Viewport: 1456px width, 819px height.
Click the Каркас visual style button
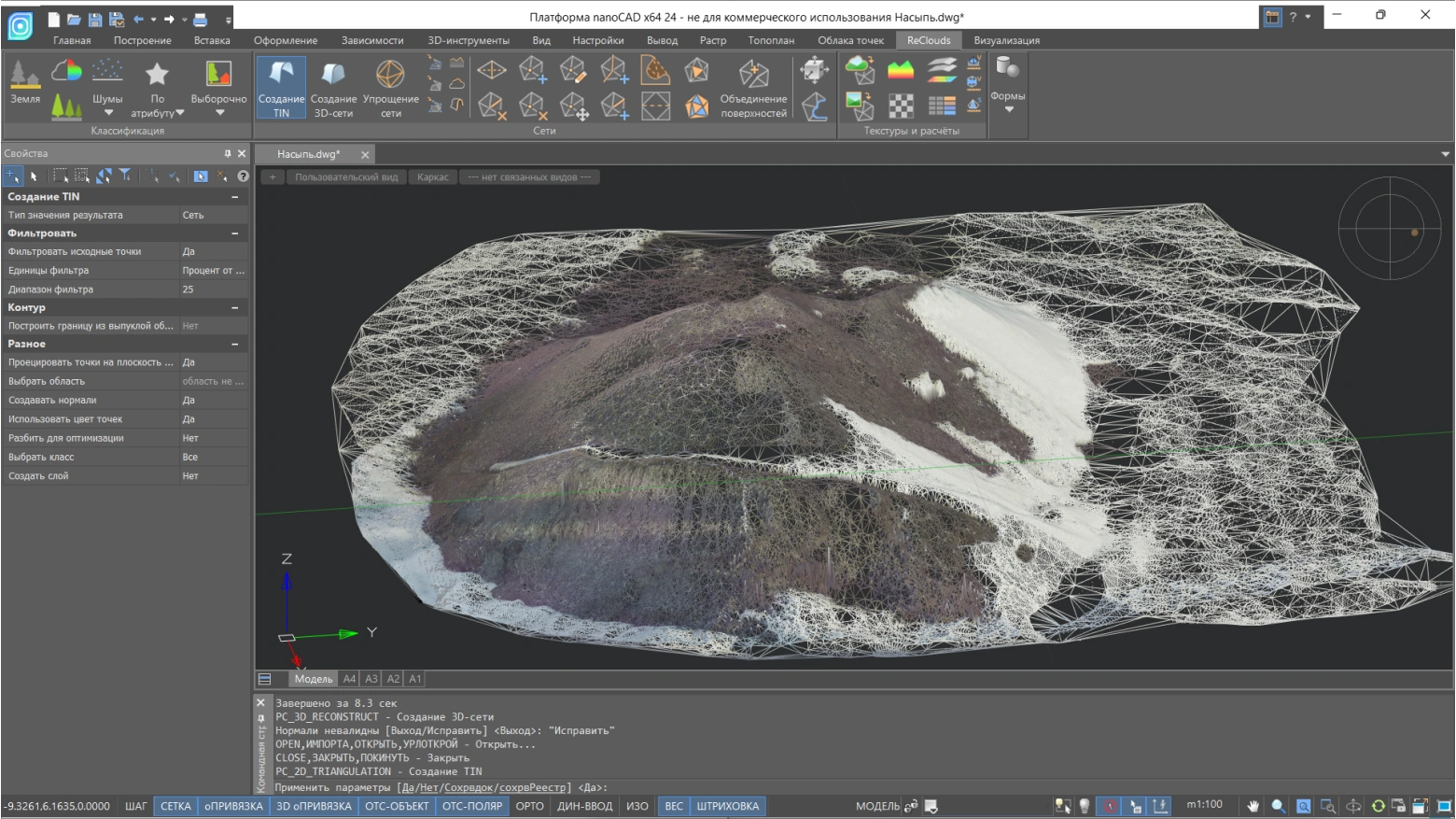click(x=432, y=177)
